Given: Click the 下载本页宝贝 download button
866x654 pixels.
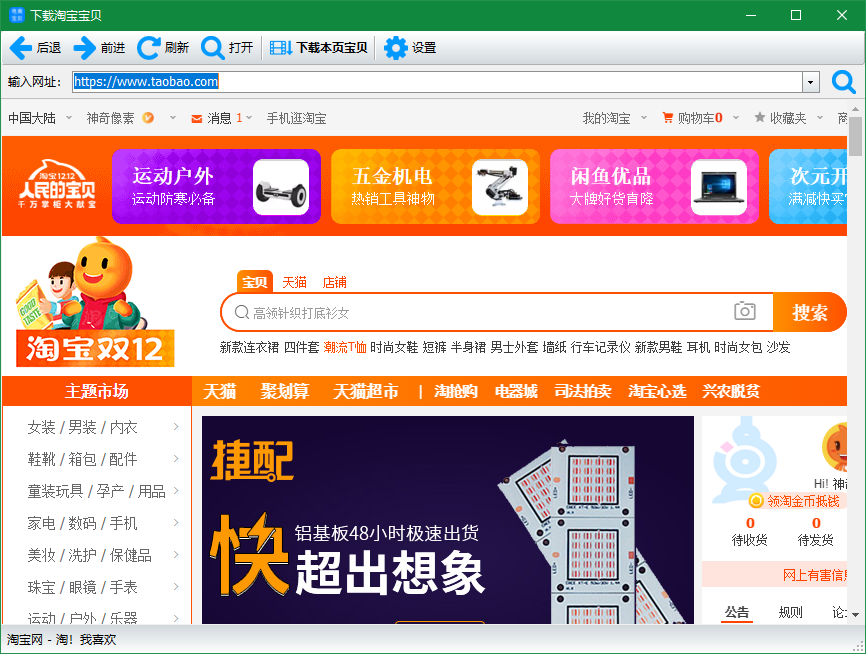Looking at the screenshot, I should (x=319, y=48).
